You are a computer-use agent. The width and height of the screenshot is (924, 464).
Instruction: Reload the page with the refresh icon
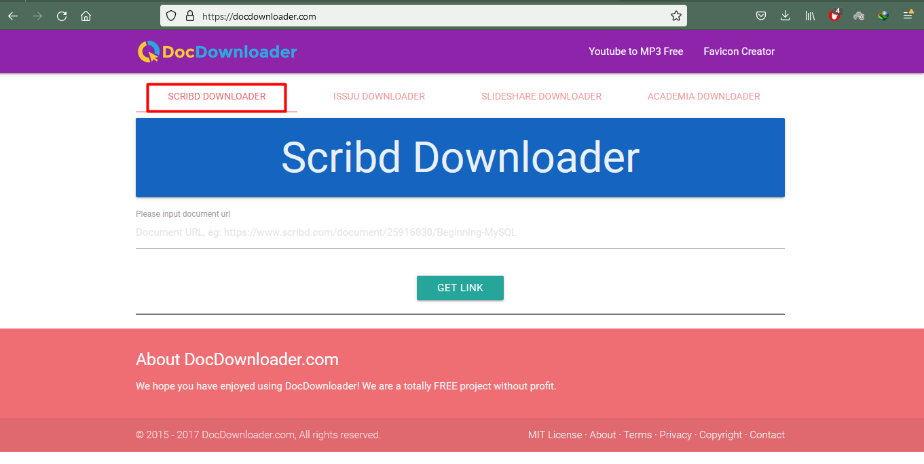61,16
